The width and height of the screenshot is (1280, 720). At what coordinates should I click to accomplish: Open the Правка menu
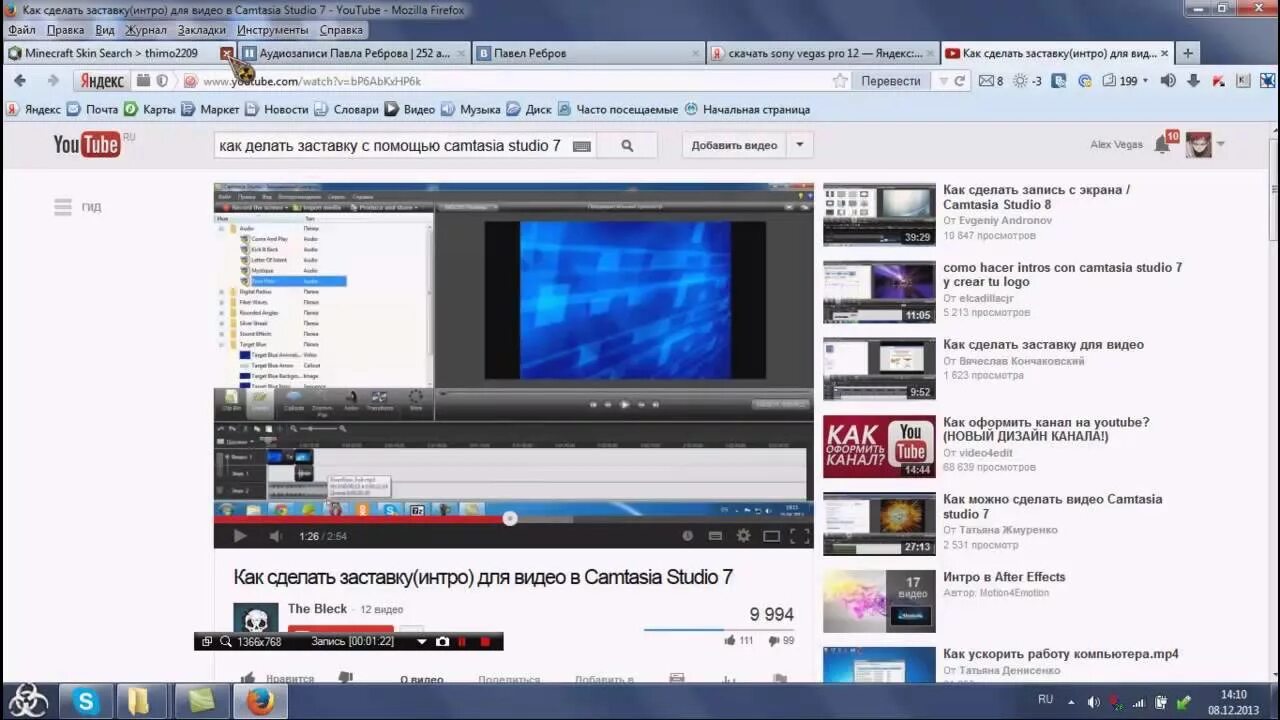tap(65, 30)
